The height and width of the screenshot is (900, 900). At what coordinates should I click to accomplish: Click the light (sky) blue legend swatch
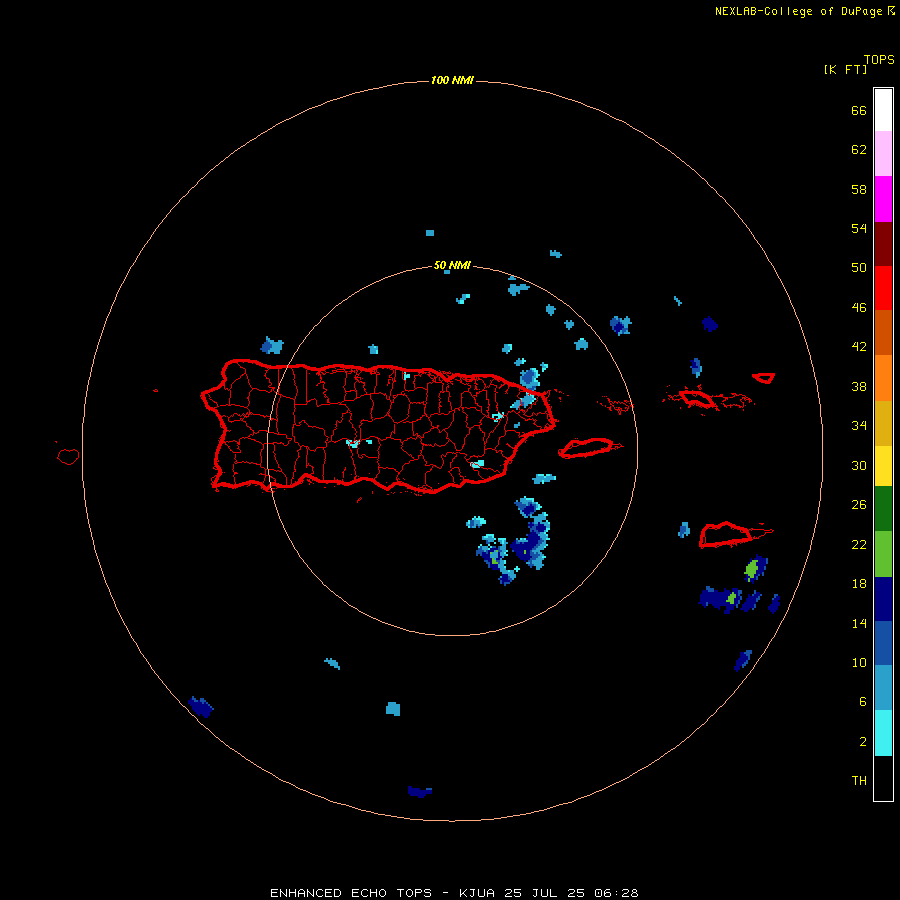point(883,688)
